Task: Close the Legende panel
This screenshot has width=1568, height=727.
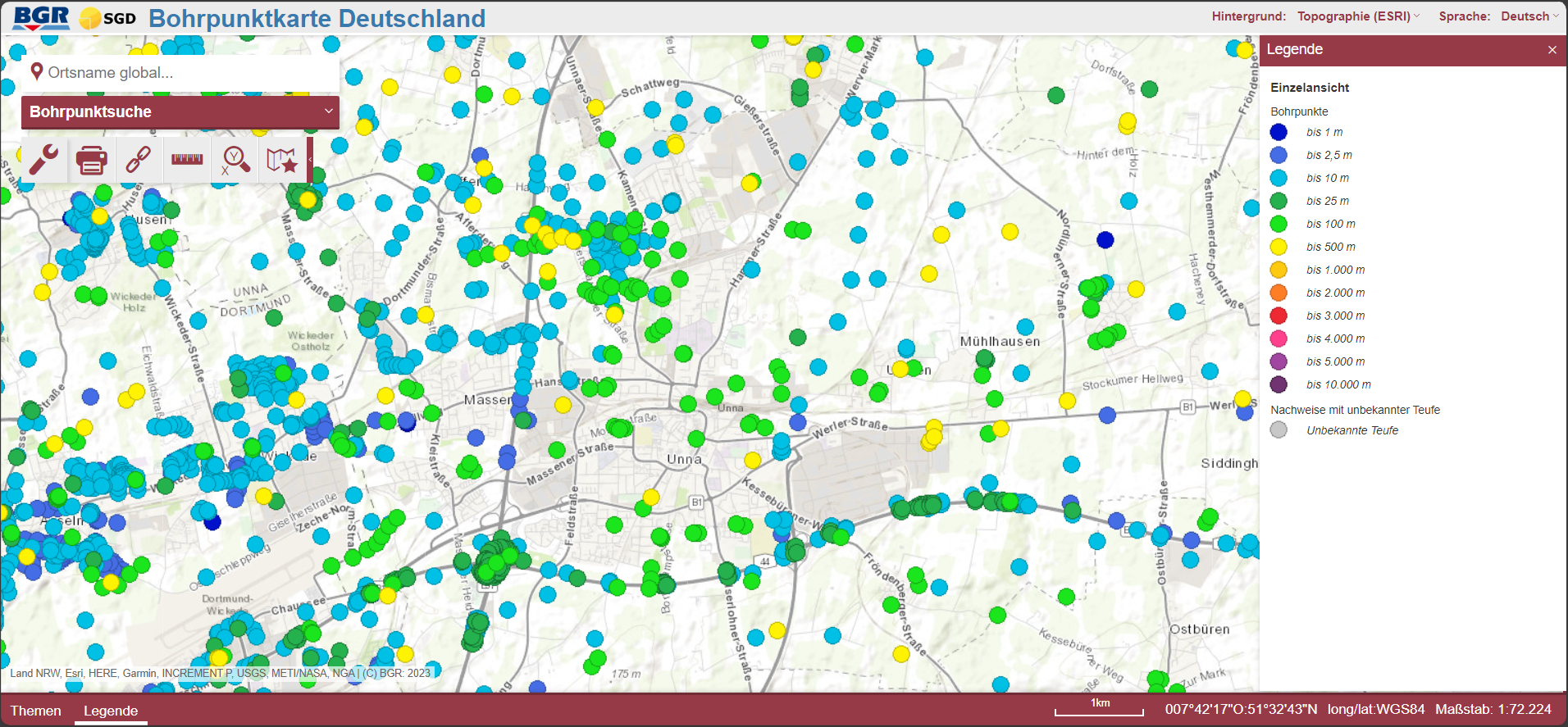Action: [1552, 50]
